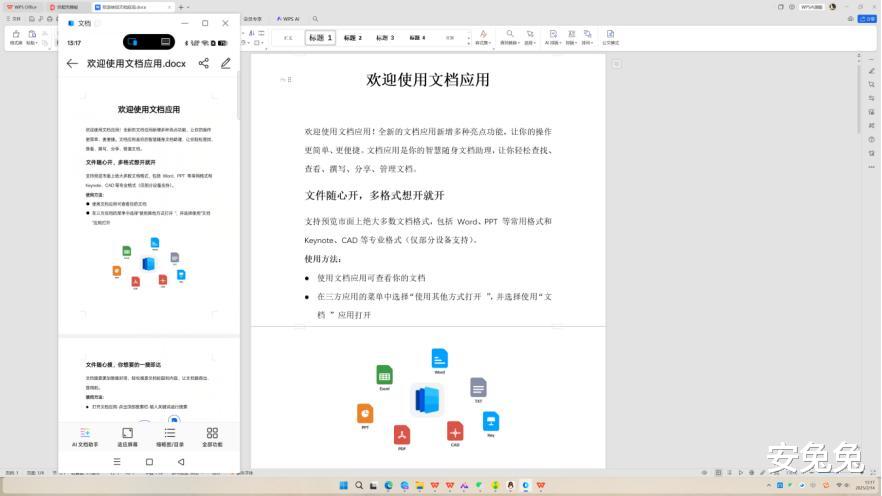Screen dimensions: 882x496
Task: Tap the phone recent-apps hamburger navigation icon
Action: pos(117,462)
